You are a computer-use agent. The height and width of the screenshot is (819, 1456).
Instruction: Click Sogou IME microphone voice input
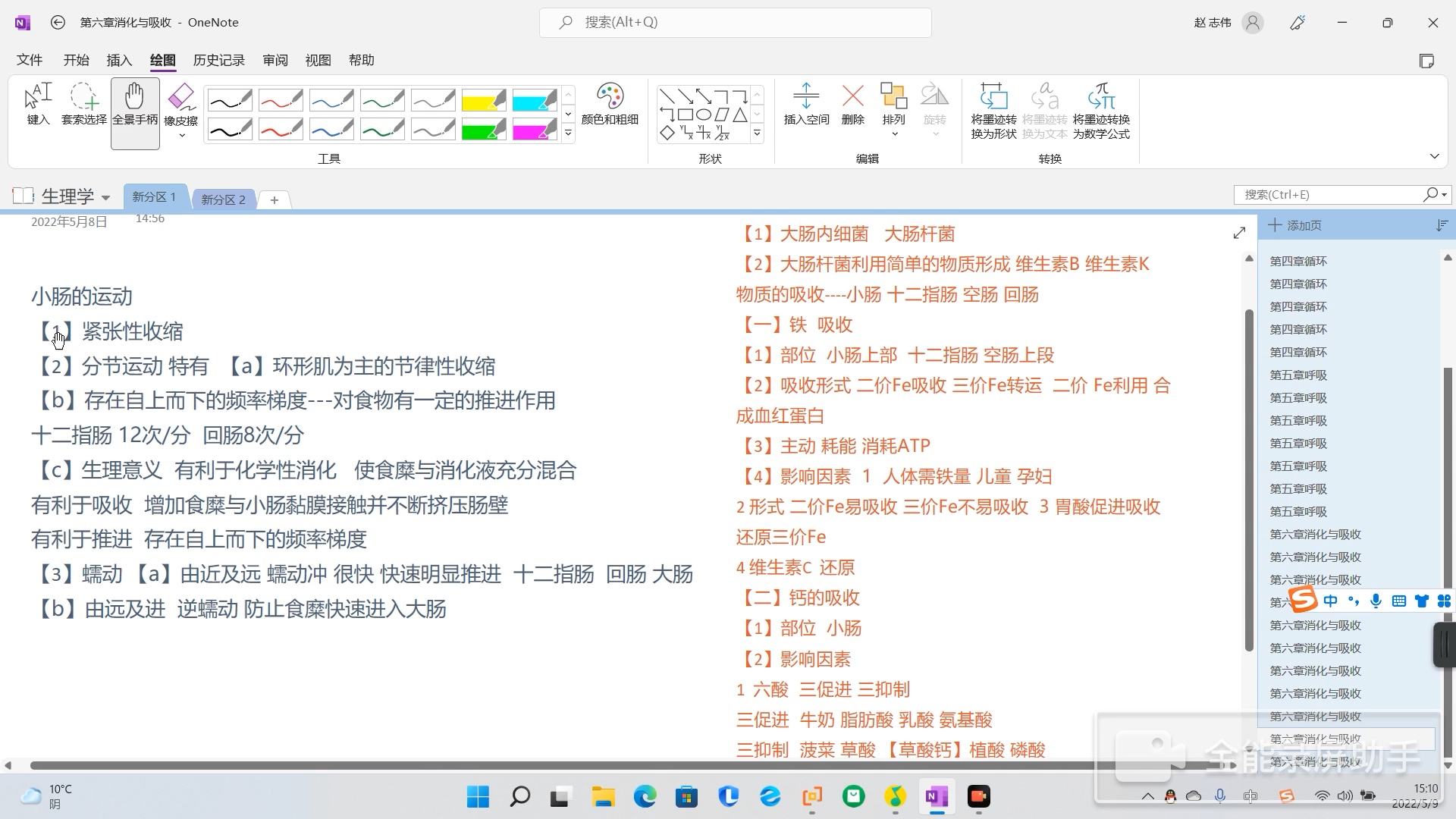click(1376, 601)
